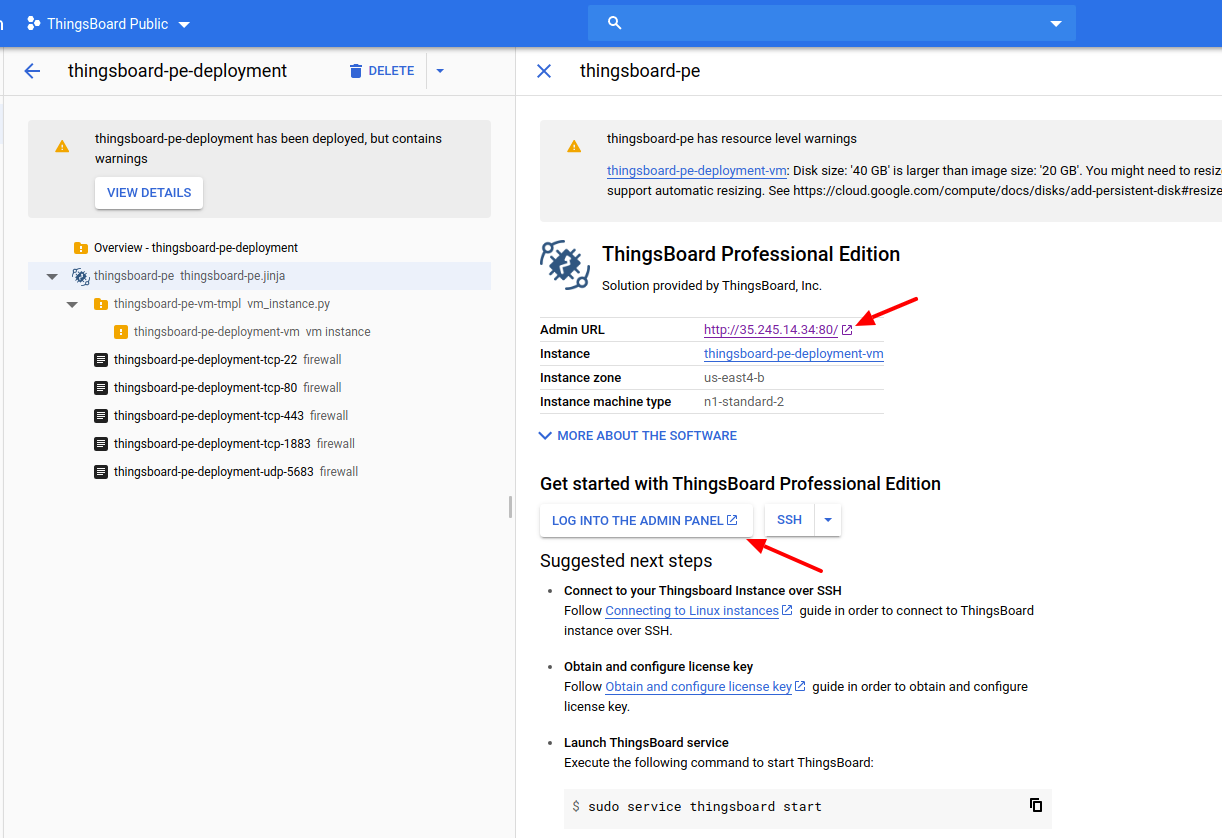
Task: Go back with the left arrow icon
Action: click(x=32, y=71)
